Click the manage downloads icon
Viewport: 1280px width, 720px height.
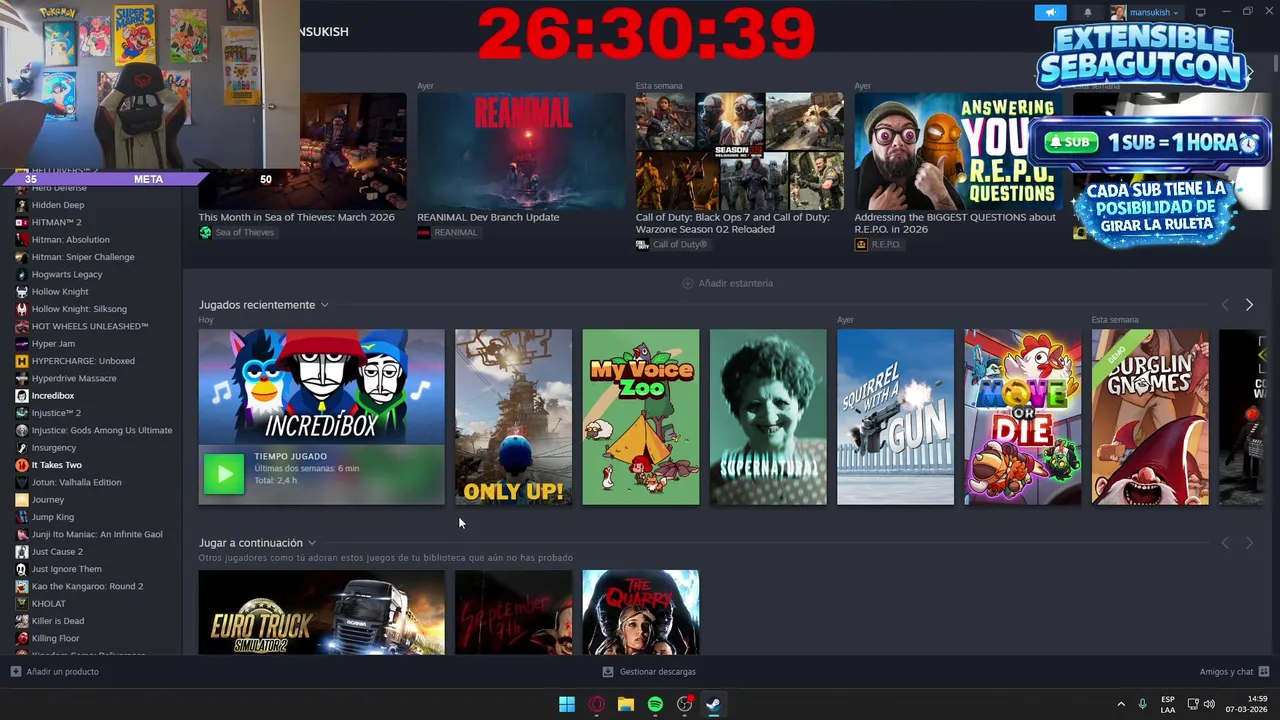608,671
